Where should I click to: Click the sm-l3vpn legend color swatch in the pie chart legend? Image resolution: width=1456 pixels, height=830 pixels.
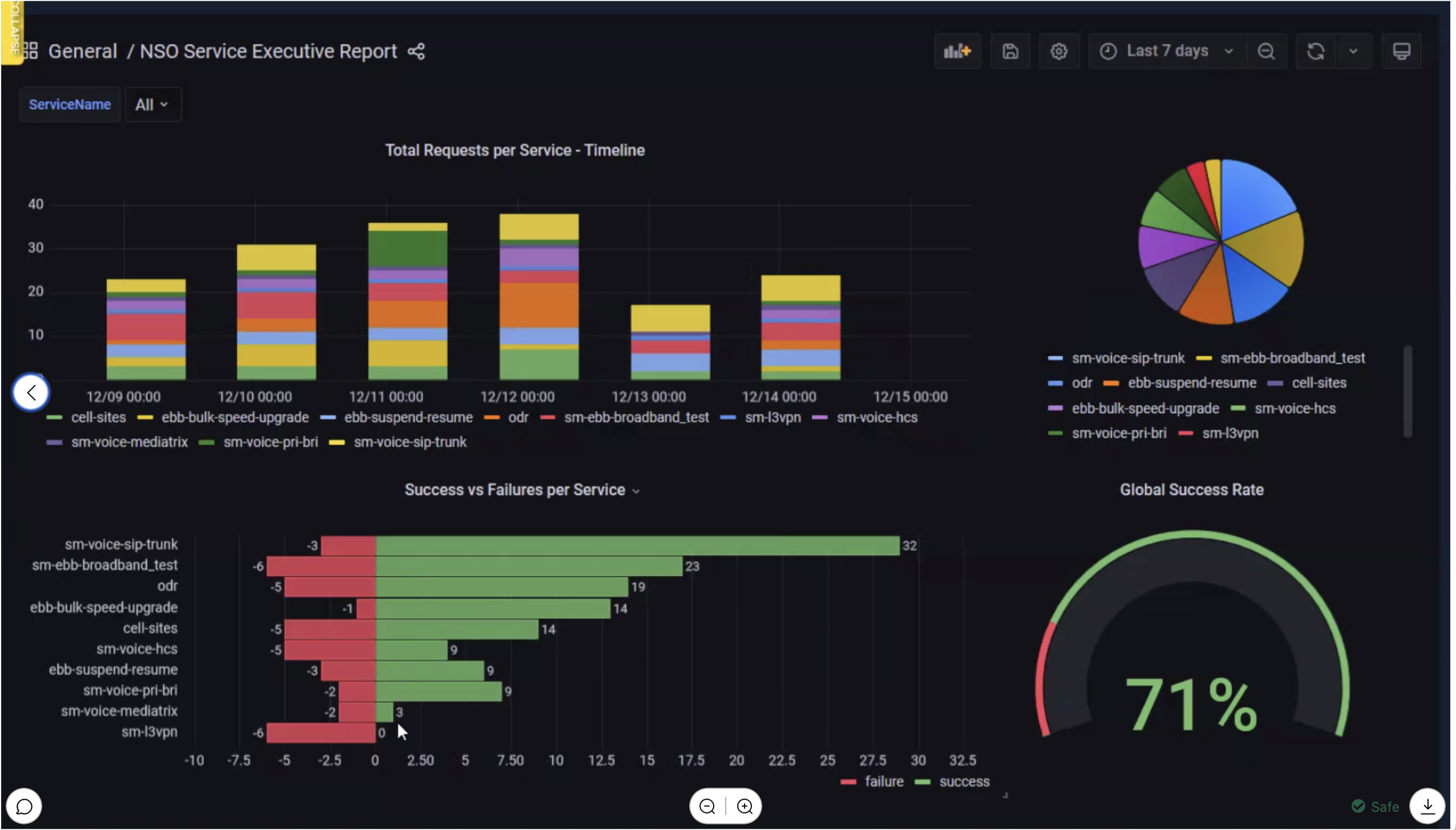coord(1186,434)
